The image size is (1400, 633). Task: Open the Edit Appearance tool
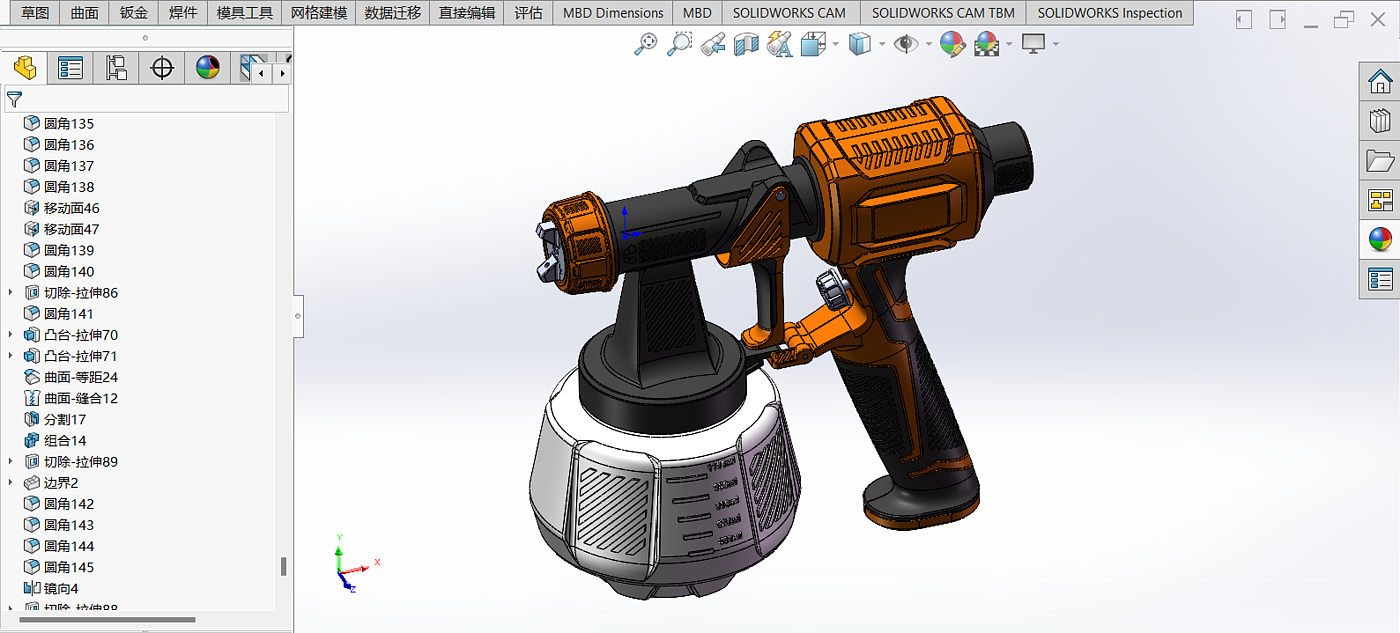(953, 44)
